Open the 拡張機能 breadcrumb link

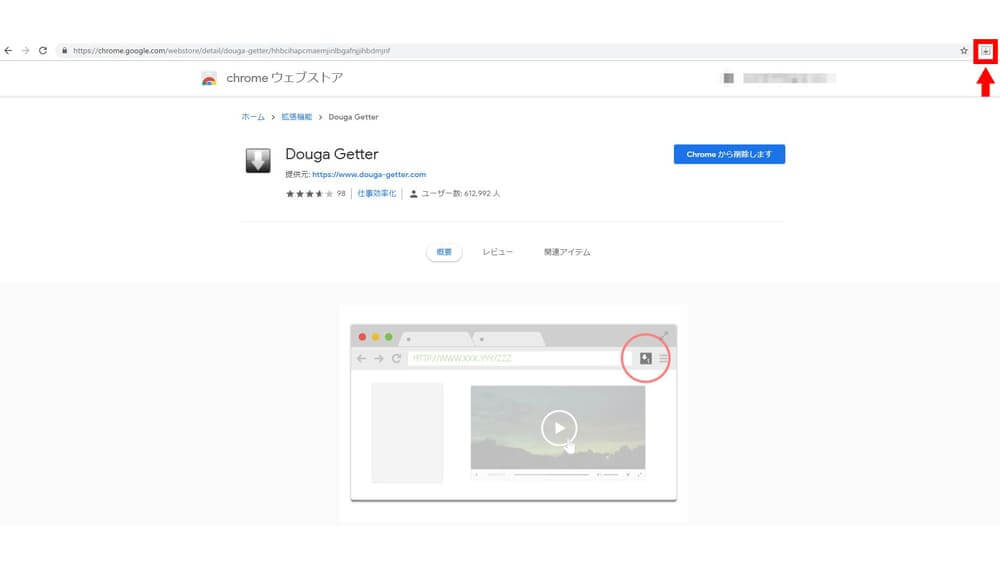pos(297,117)
